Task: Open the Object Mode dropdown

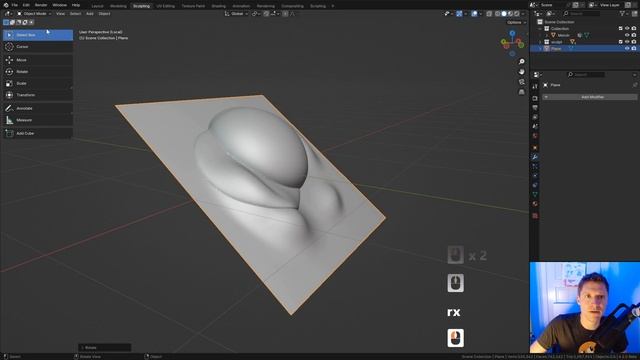Action: 34,14
